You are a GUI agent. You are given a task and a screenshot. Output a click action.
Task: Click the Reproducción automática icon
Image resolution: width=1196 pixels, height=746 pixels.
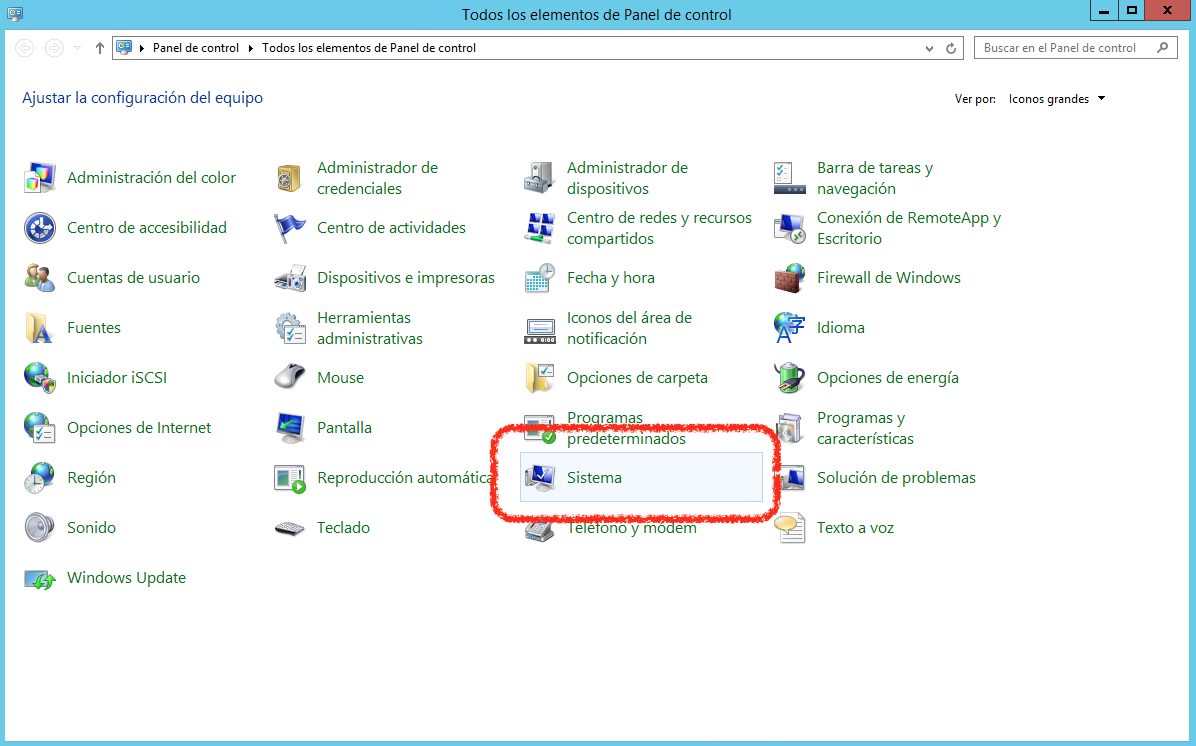pos(290,478)
